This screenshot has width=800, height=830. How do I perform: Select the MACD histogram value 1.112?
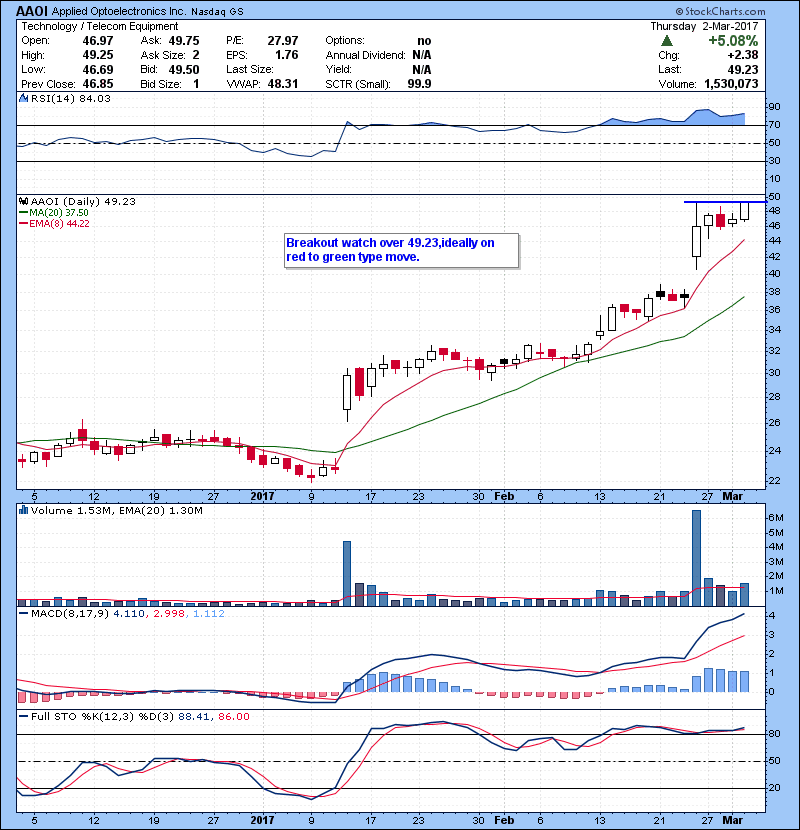pyautogui.click(x=209, y=614)
